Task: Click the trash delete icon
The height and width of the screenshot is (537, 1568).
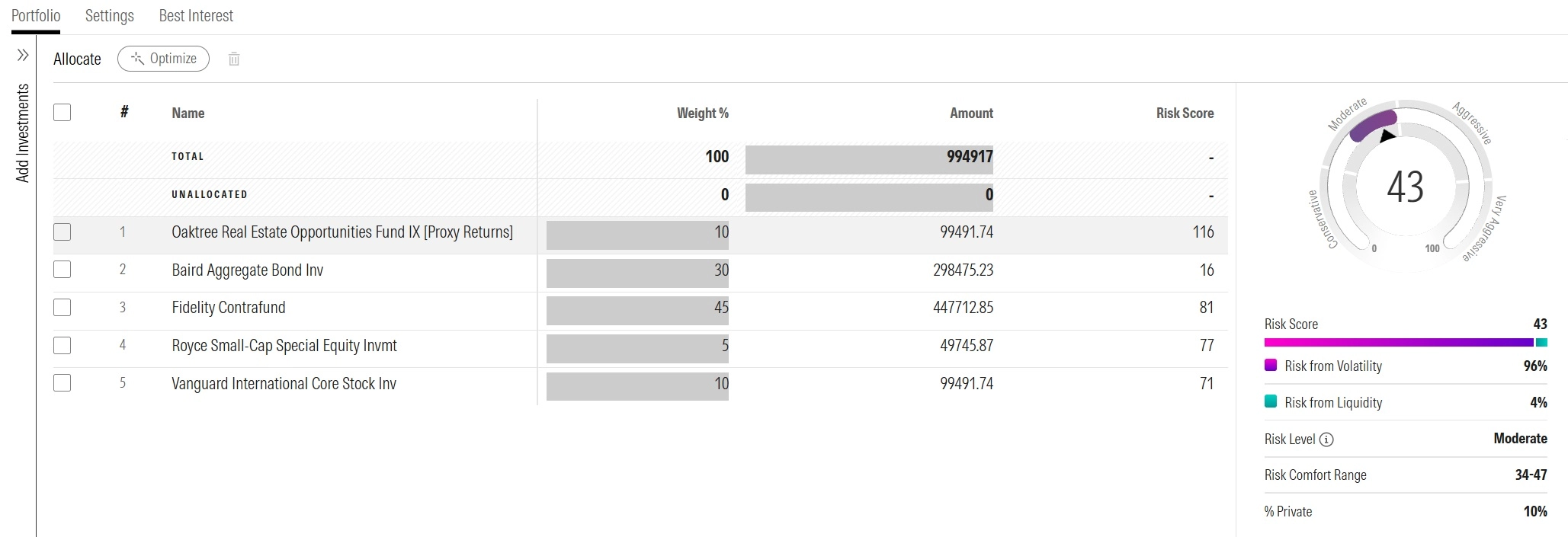Action: click(234, 59)
